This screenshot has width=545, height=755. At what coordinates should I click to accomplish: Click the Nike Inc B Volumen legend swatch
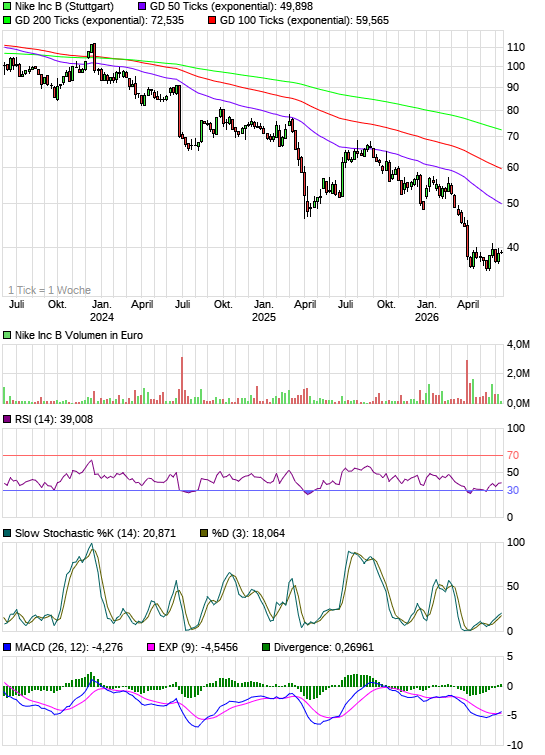pyautogui.click(x=7, y=336)
